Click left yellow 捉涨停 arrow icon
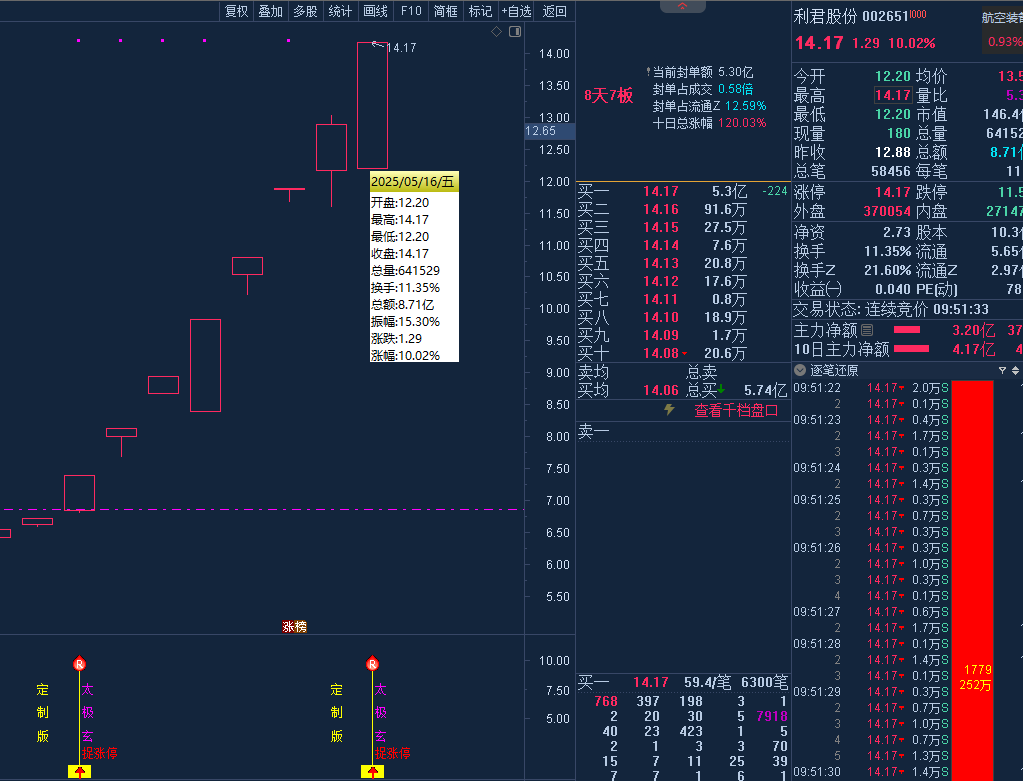Image resolution: width=1023 pixels, height=781 pixels. [80, 772]
